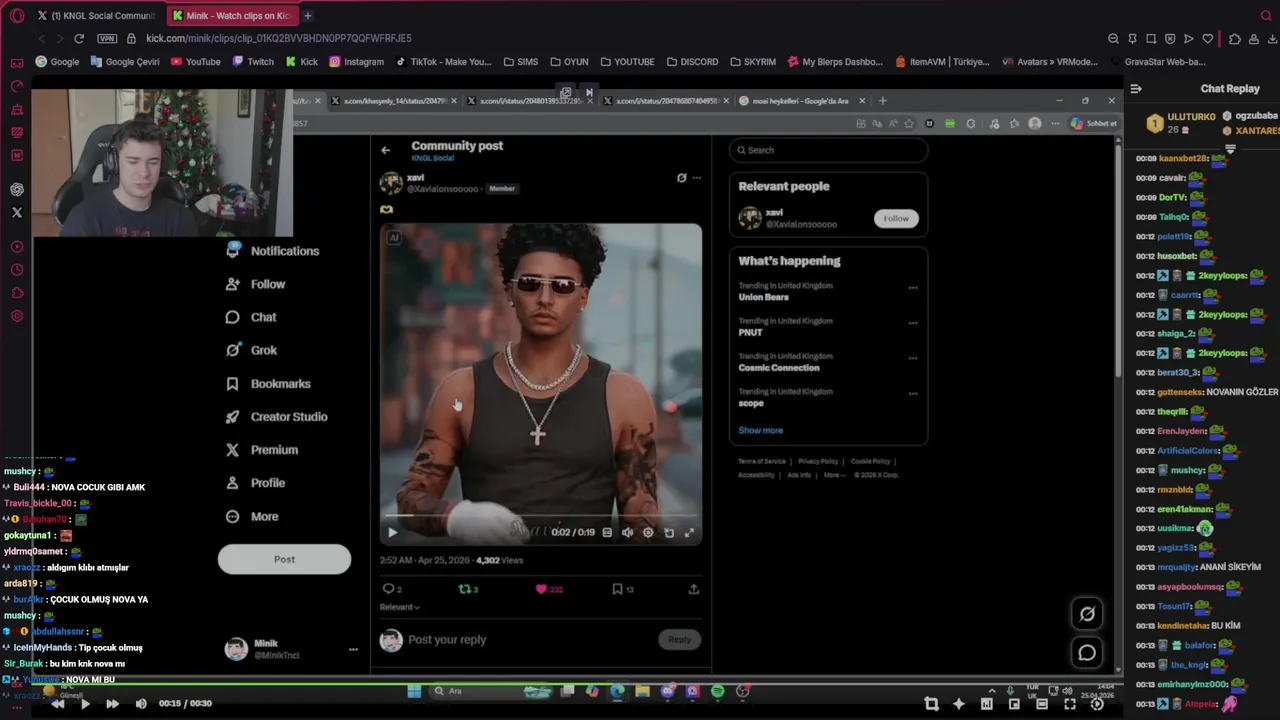Open Google Çeviri bookmark
Image resolution: width=1280 pixels, height=720 pixels.
124,61
